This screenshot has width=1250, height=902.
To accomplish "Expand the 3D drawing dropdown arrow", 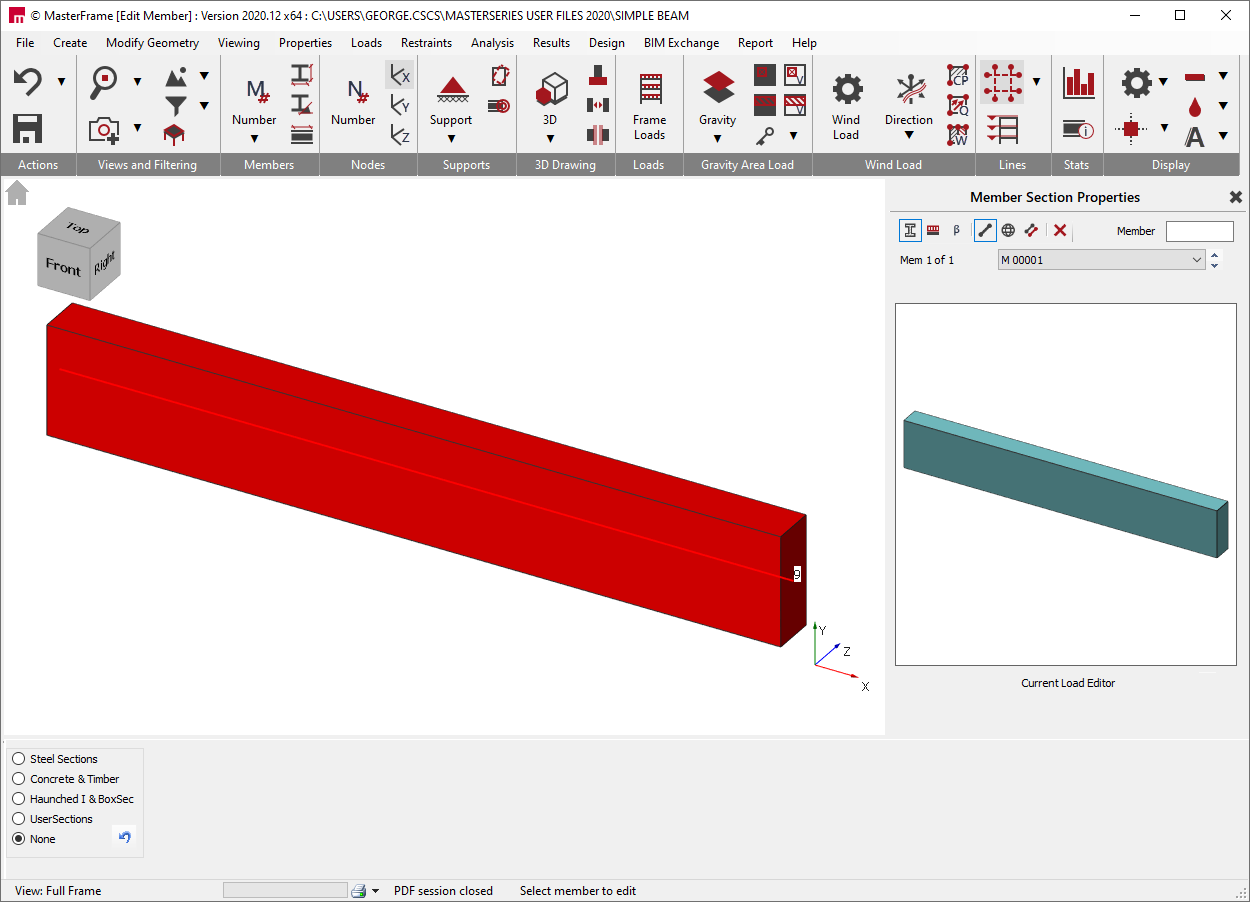I will click(550, 138).
